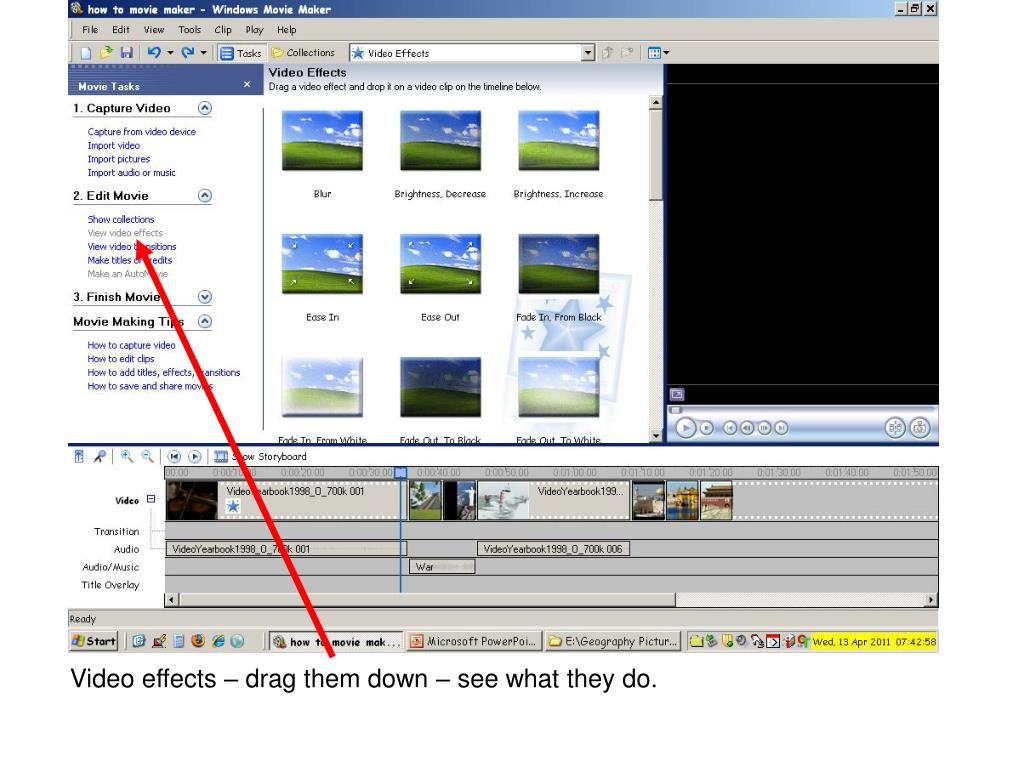Click Capture from video device link
This screenshot has height=768, width=1024.
tap(142, 132)
